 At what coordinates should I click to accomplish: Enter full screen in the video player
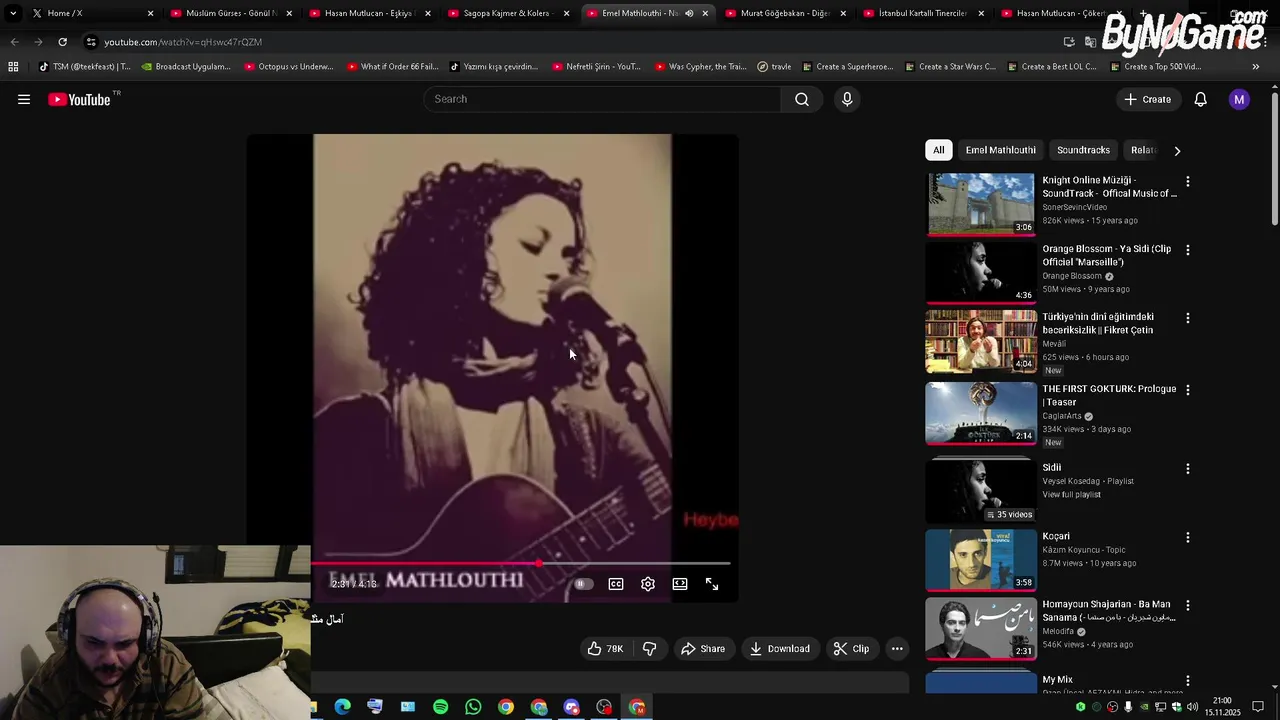click(712, 584)
